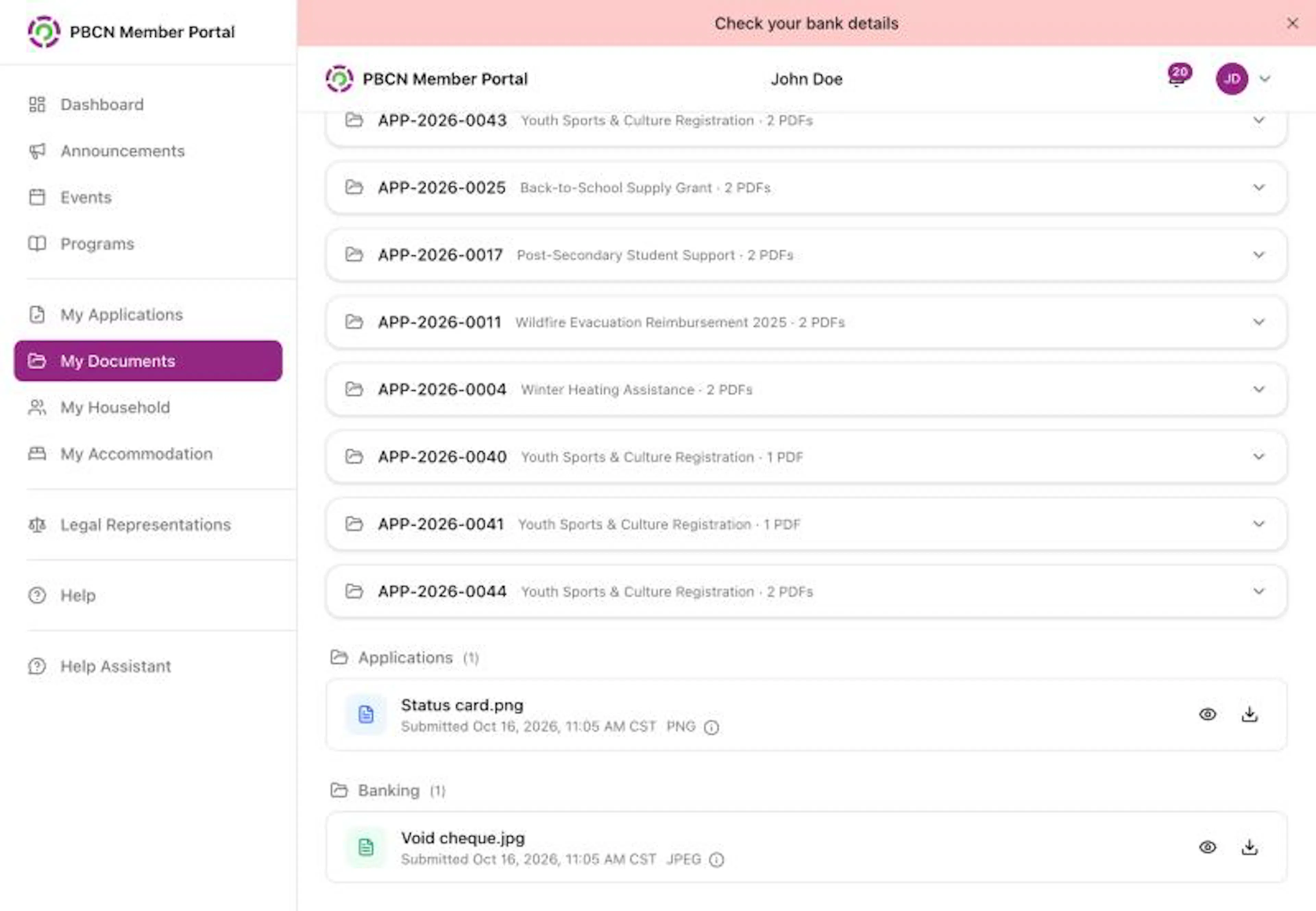1316x911 pixels.
Task: Click the Void cheque.jpg file icon
Action: (366, 847)
